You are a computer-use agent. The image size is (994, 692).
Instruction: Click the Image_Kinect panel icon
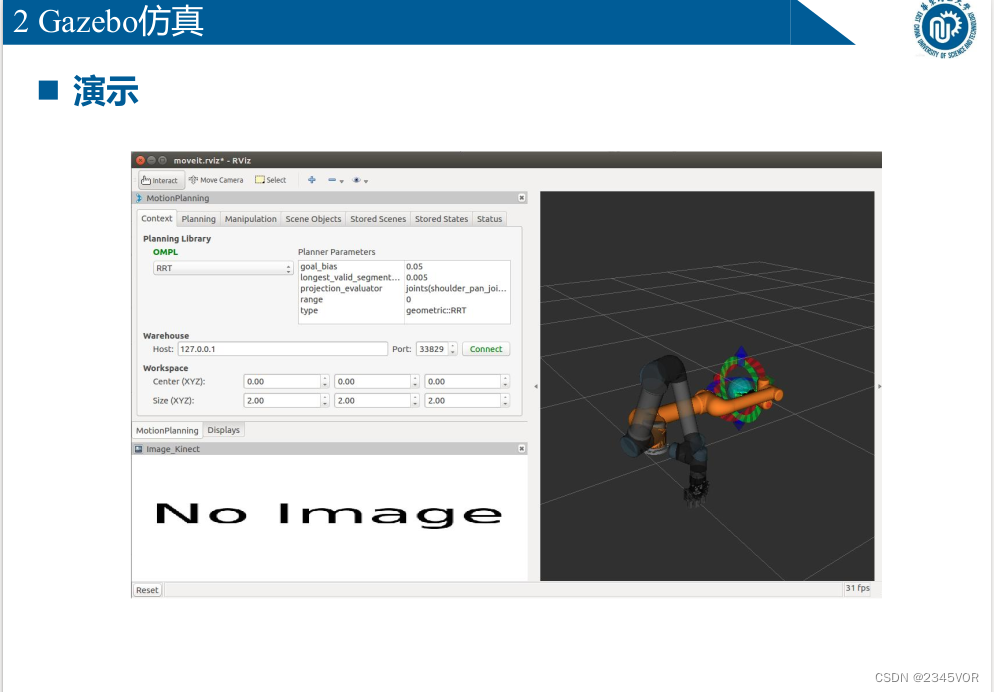[140, 448]
